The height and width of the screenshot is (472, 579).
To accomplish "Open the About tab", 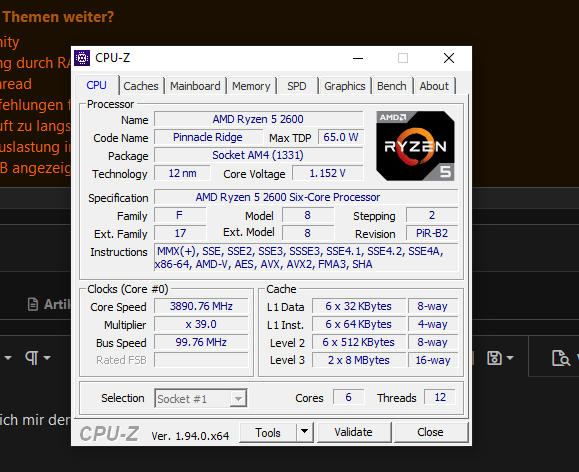I will click(x=434, y=86).
